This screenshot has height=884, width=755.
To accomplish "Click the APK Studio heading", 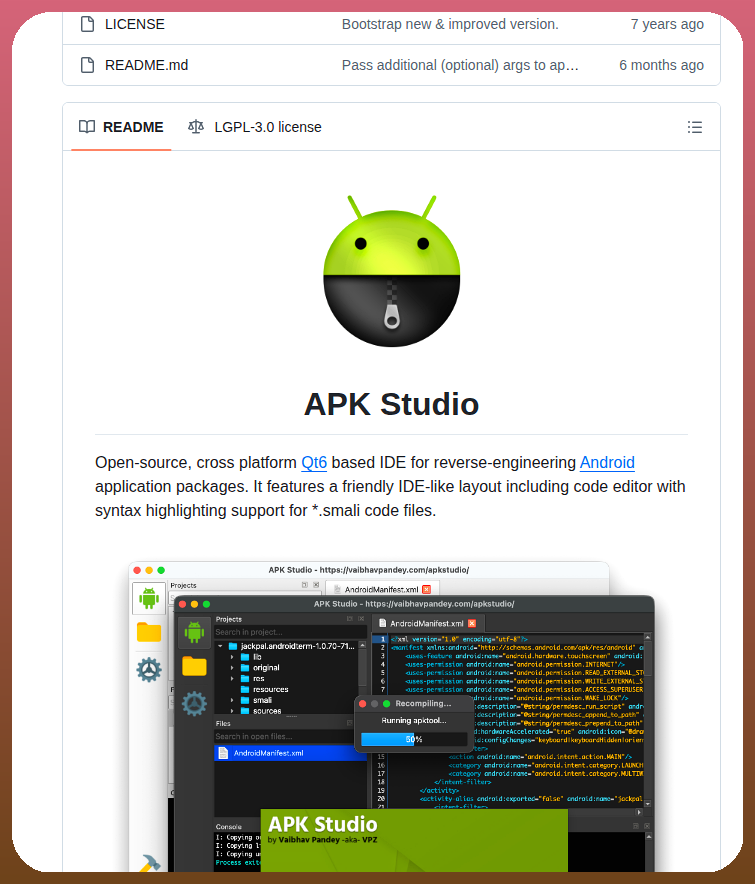I will pyautogui.click(x=391, y=404).
